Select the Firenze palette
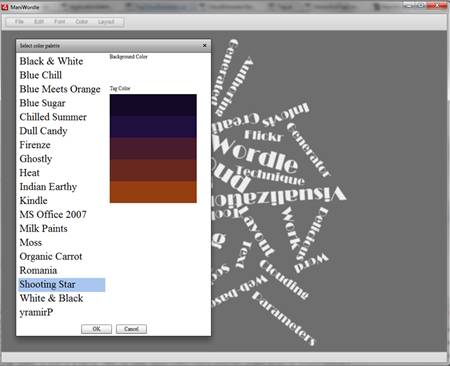Screen dimensions: 450x366 pos(62,145)
